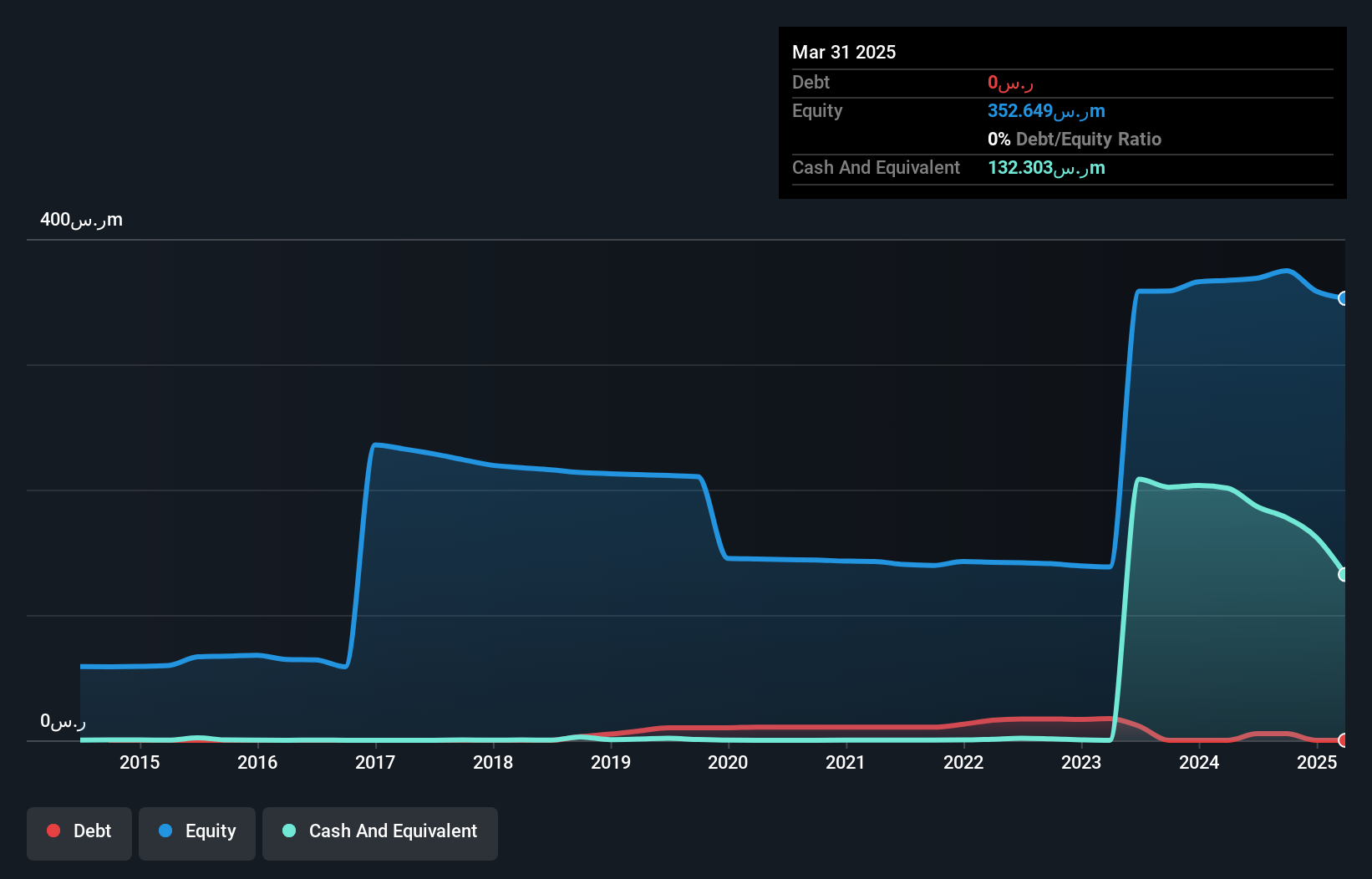Click the 352.649m Equity value in the tooltip

[x=1045, y=110]
